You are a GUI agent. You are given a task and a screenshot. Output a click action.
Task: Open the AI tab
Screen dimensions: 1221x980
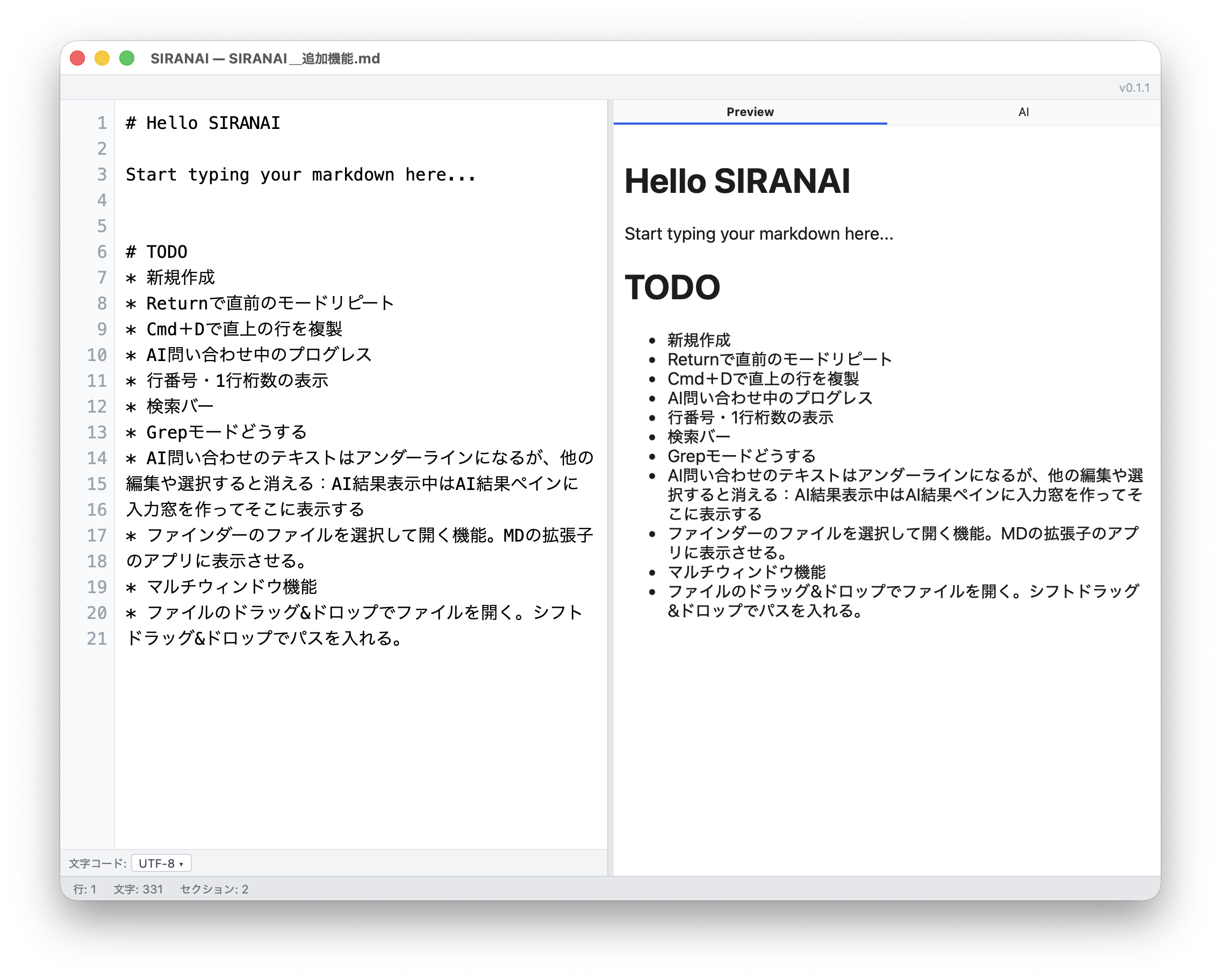click(x=1023, y=112)
